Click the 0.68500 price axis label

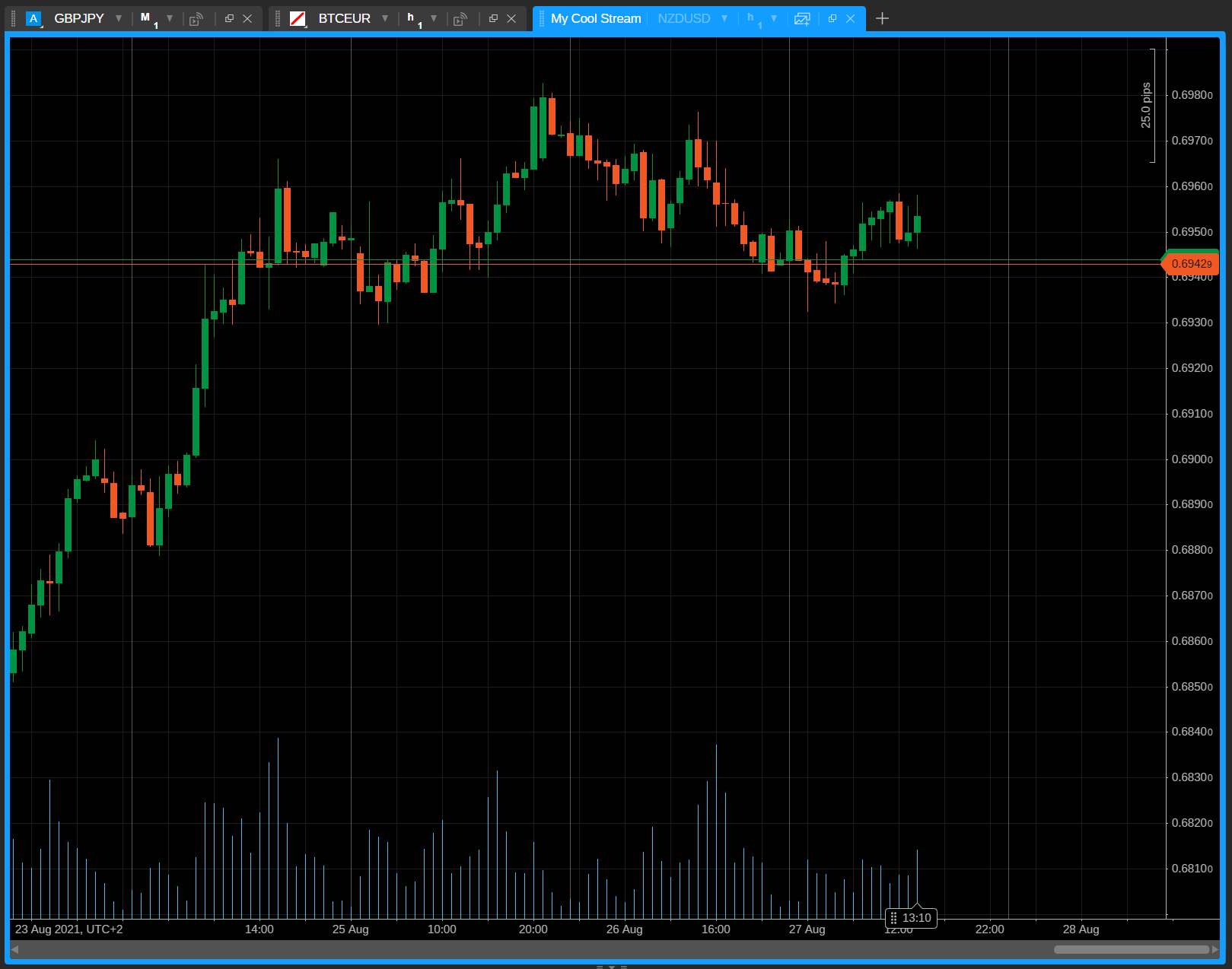1192,687
